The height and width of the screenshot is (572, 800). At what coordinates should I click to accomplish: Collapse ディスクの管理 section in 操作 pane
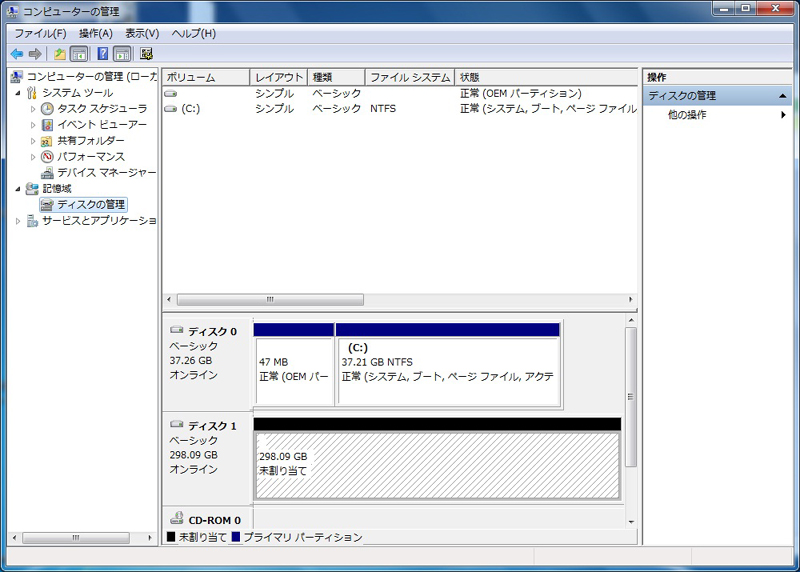[783, 96]
